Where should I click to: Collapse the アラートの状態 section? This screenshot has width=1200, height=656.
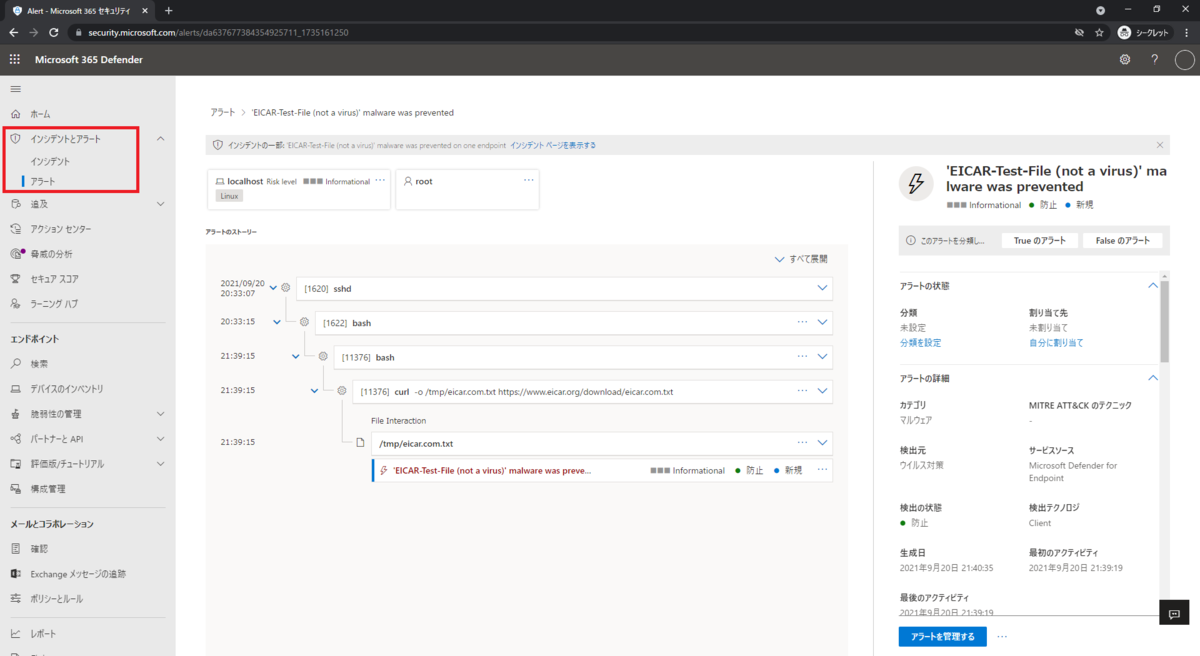coord(1153,286)
